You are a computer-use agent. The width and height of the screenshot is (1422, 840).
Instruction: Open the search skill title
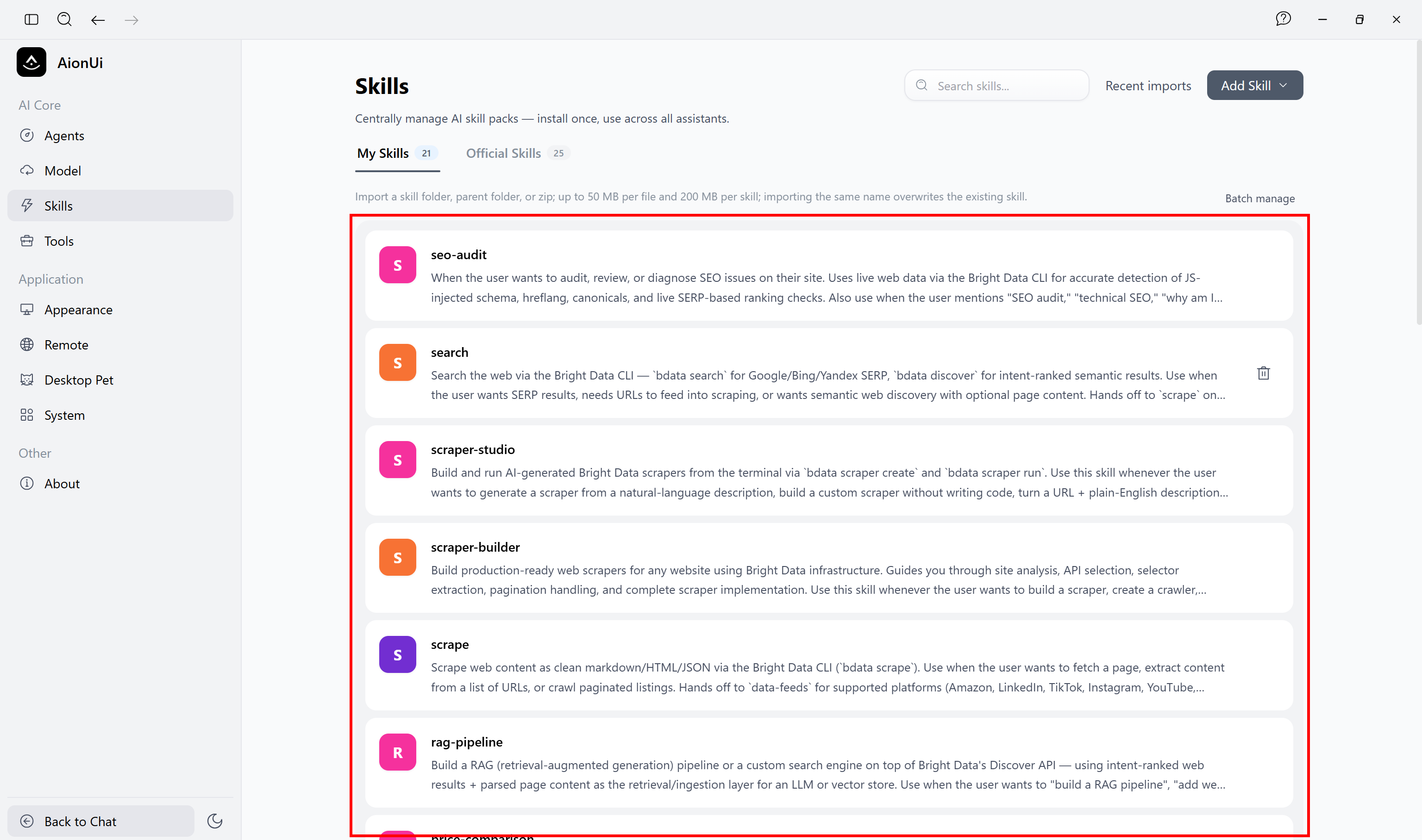(x=450, y=353)
